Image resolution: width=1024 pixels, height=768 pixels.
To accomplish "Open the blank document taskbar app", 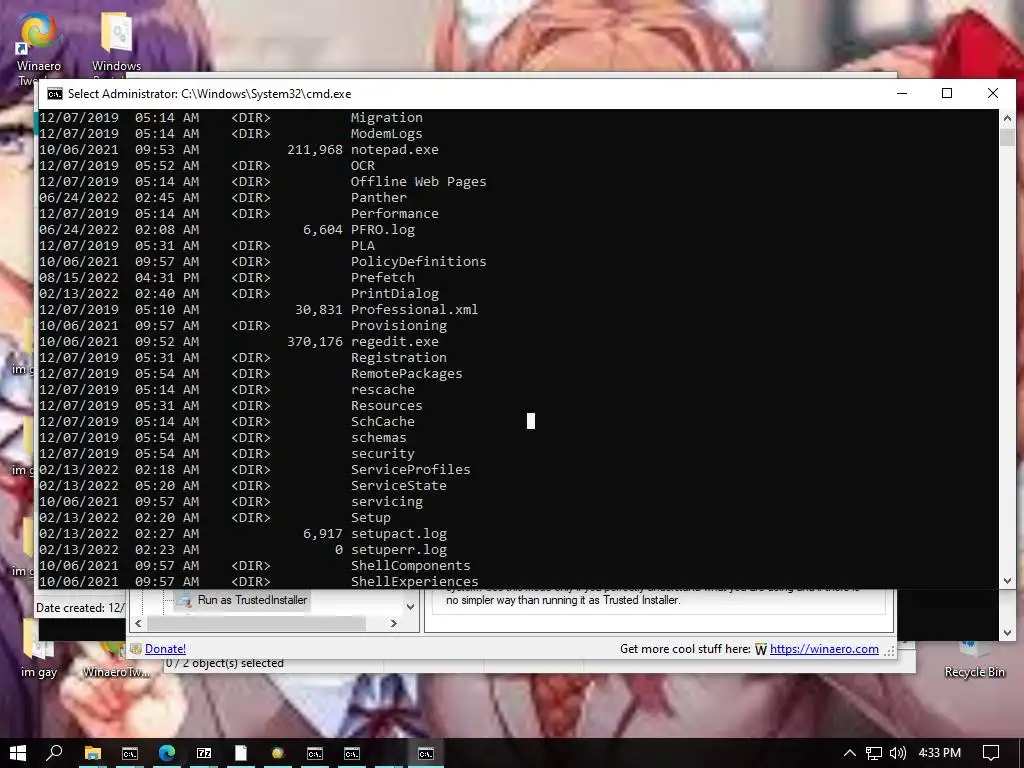I will 241,753.
